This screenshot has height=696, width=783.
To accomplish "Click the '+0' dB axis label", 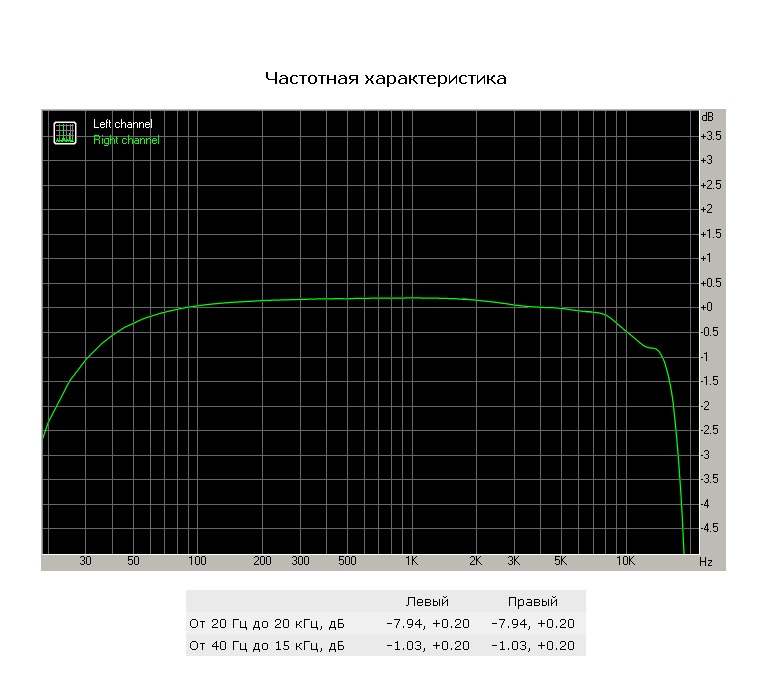I will 707,307.
